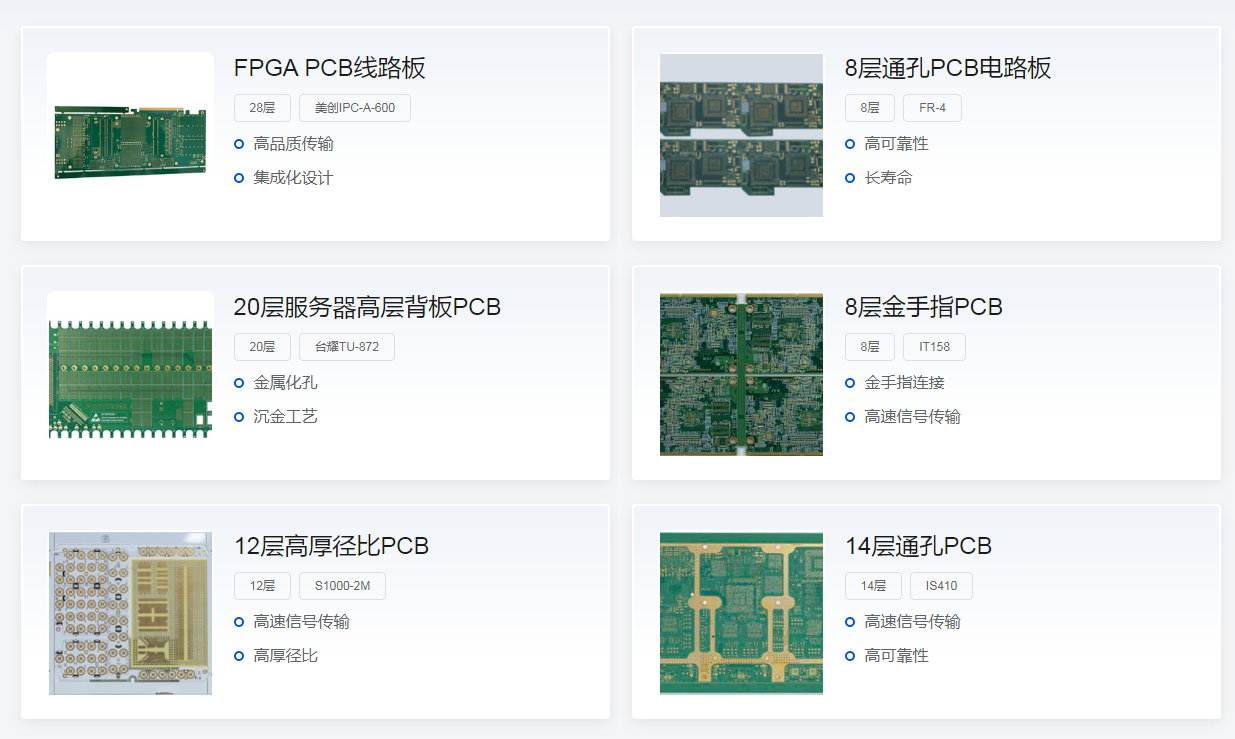Select the FR-4 material tag
The width and height of the screenshot is (1235, 739).
[x=932, y=108]
